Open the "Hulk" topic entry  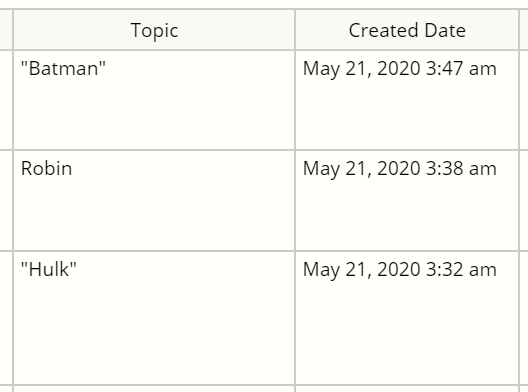(x=49, y=269)
